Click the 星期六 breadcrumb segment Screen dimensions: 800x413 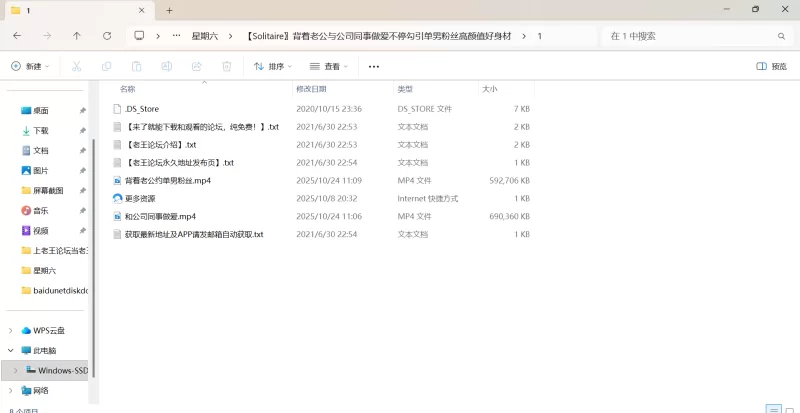coord(205,36)
